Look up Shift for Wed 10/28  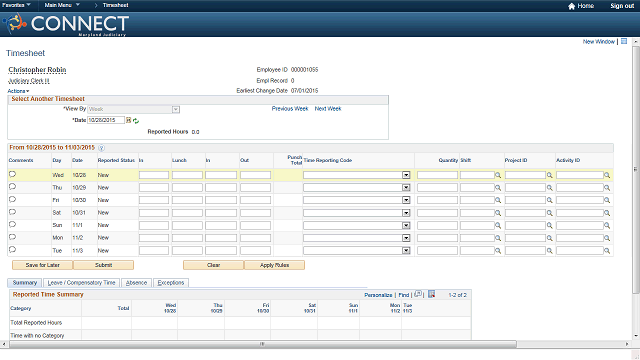point(498,175)
